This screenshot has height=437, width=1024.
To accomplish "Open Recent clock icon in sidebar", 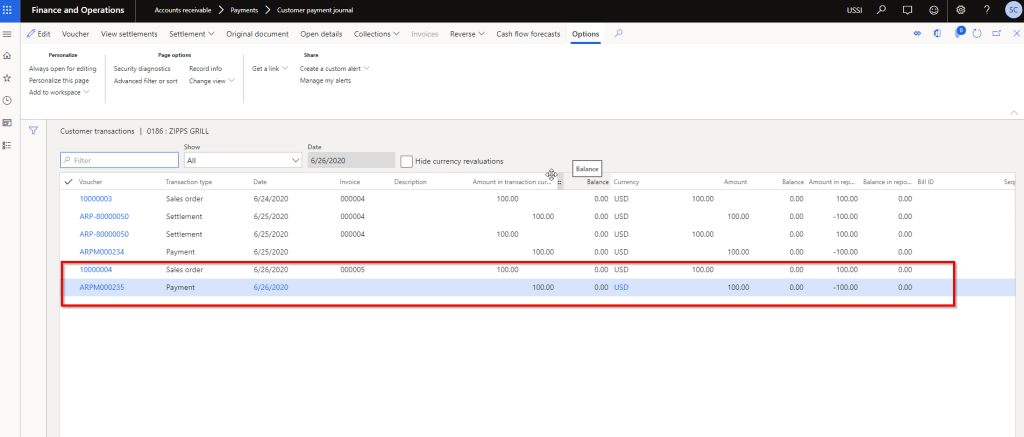I will pyautogui.click(x=7, y=100).
